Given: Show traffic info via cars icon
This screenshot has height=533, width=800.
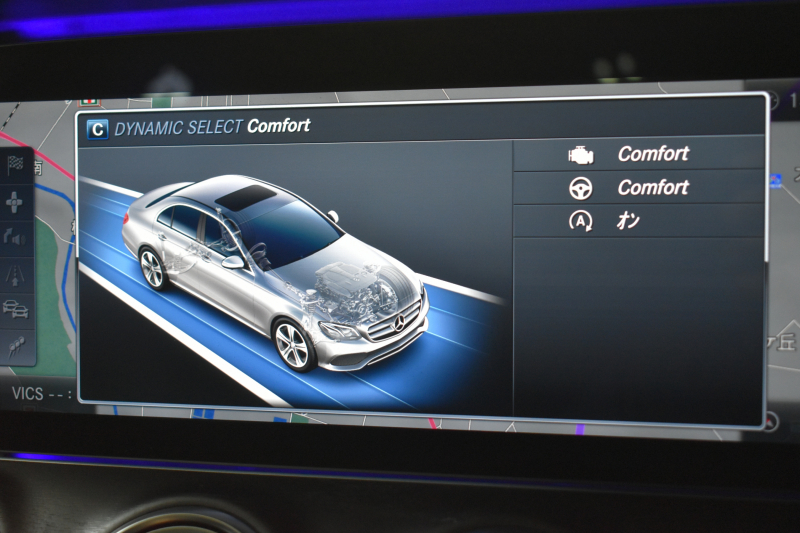Looking at the screenshot, I should click(15, 309).
